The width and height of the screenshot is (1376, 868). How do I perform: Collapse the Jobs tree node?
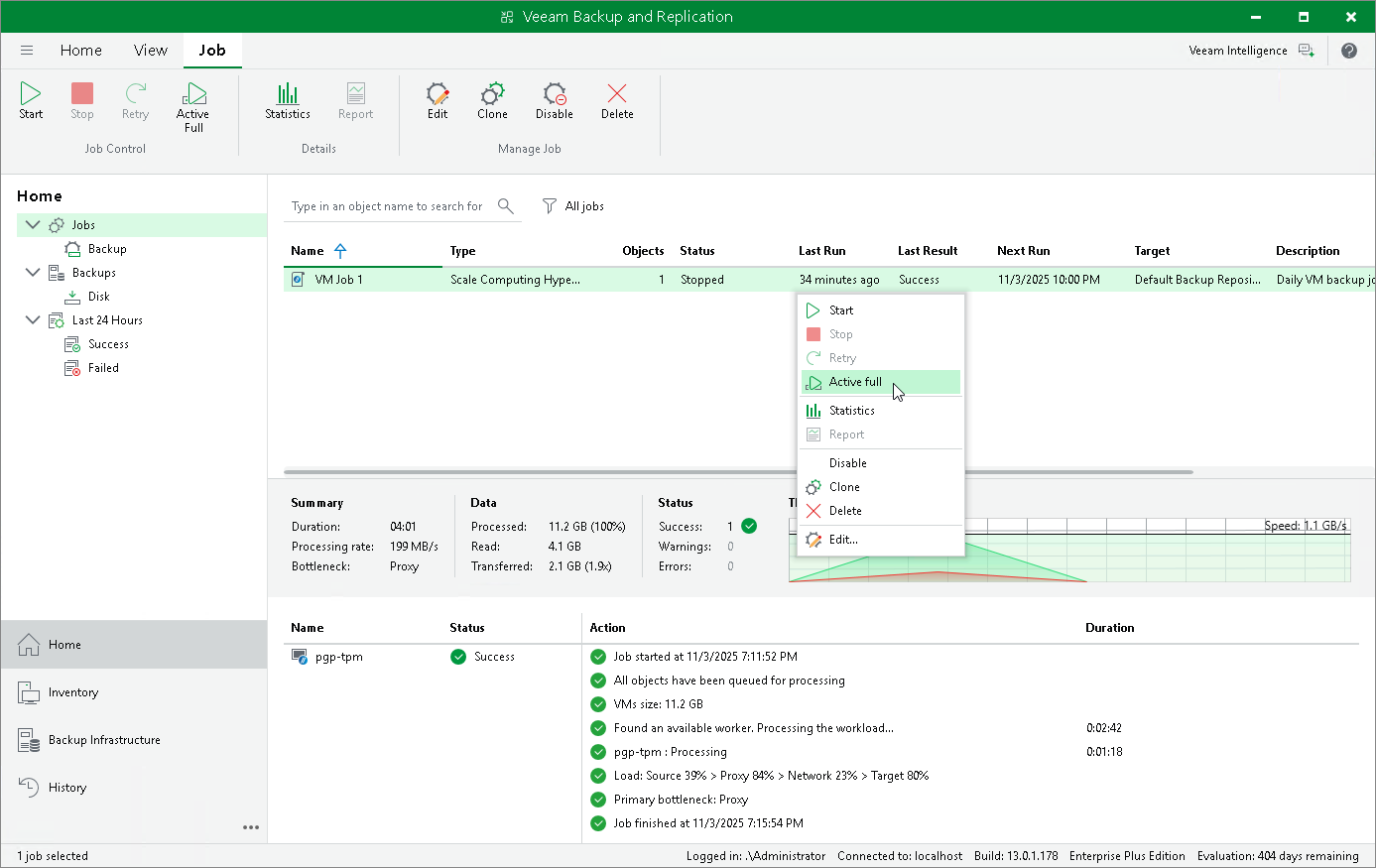(33, 225)
